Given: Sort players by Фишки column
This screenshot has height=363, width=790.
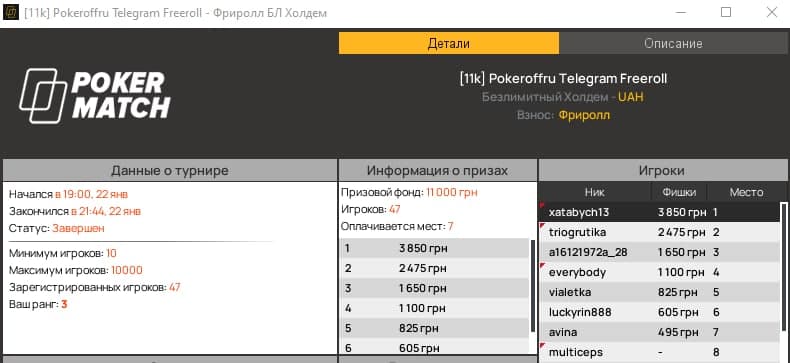Looking at the screenshot, I should pyautogui.click(x=679, y=192).
